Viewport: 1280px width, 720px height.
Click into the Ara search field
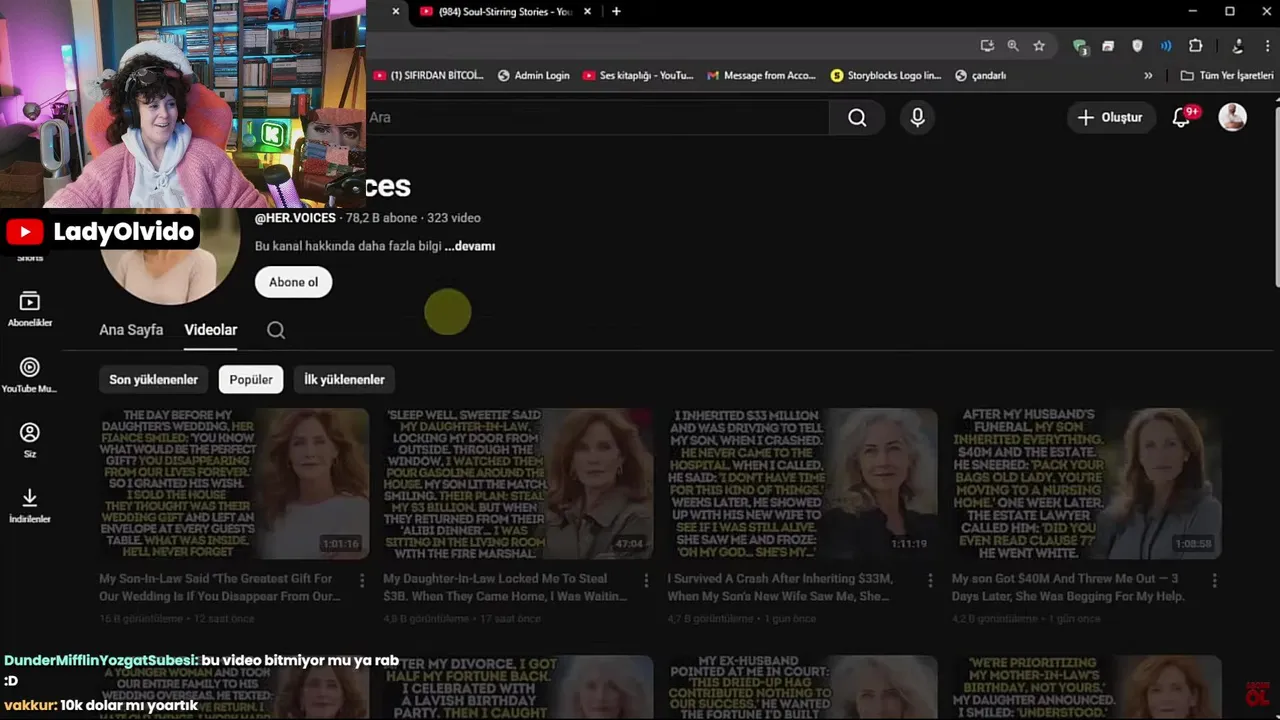[x=597, y=118]
